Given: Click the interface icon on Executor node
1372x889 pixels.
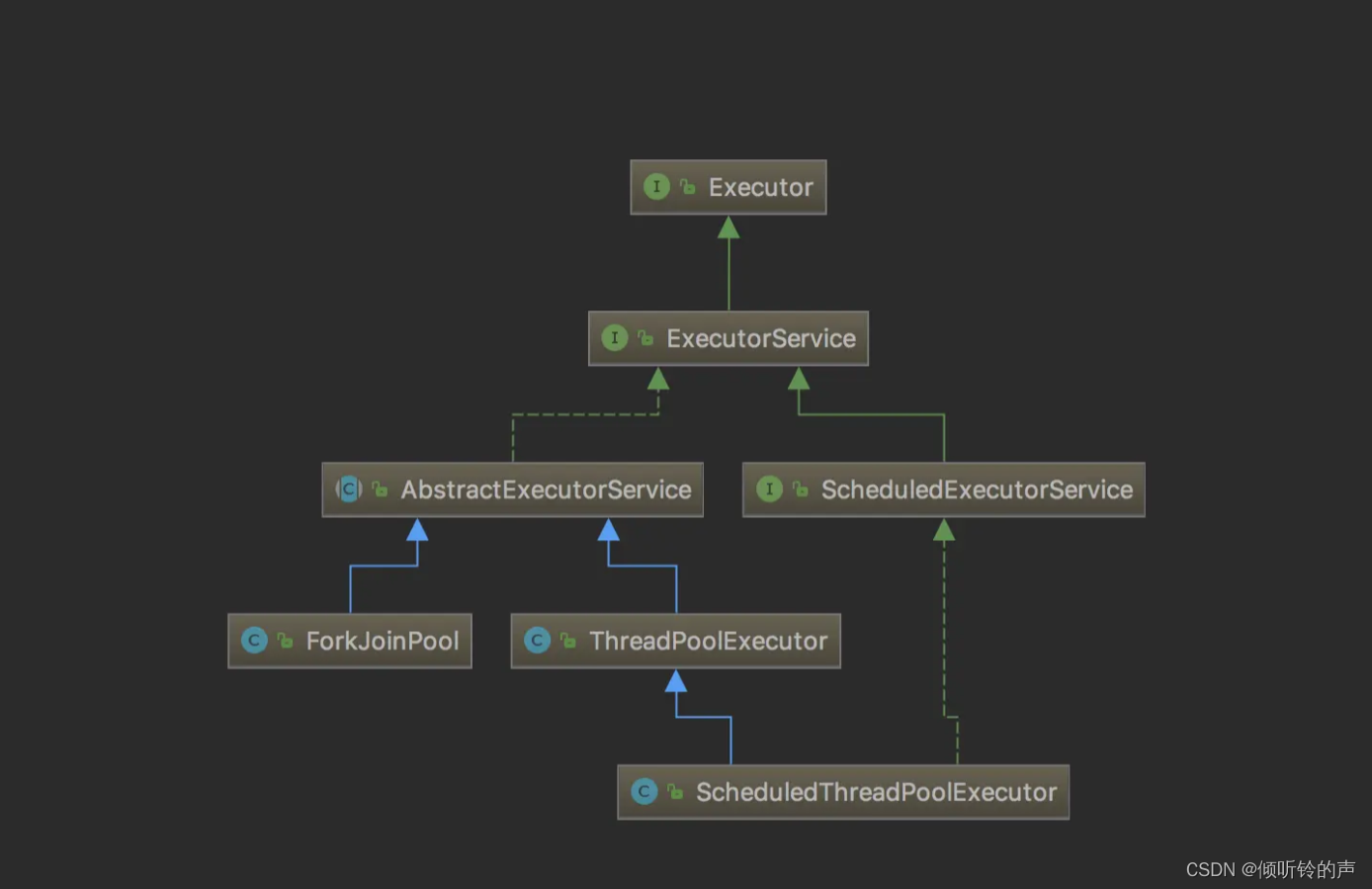Looking at the screenshot, I should 657,187.
